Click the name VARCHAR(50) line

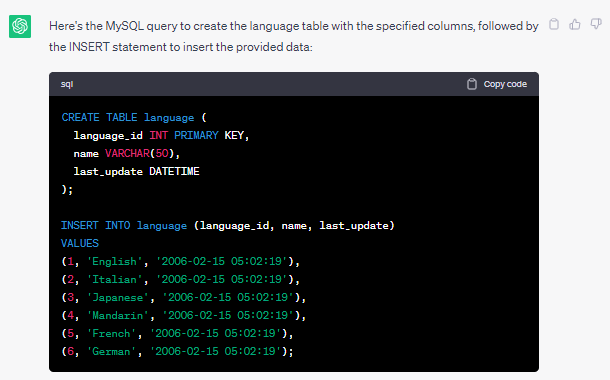[127, 153]
